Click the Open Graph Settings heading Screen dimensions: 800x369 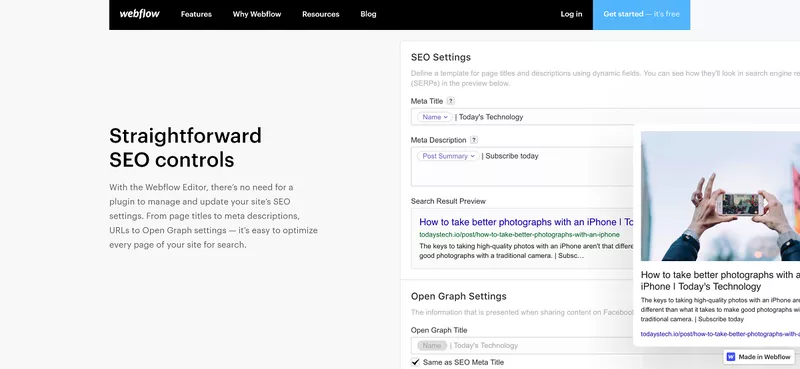tap(459, 296)
